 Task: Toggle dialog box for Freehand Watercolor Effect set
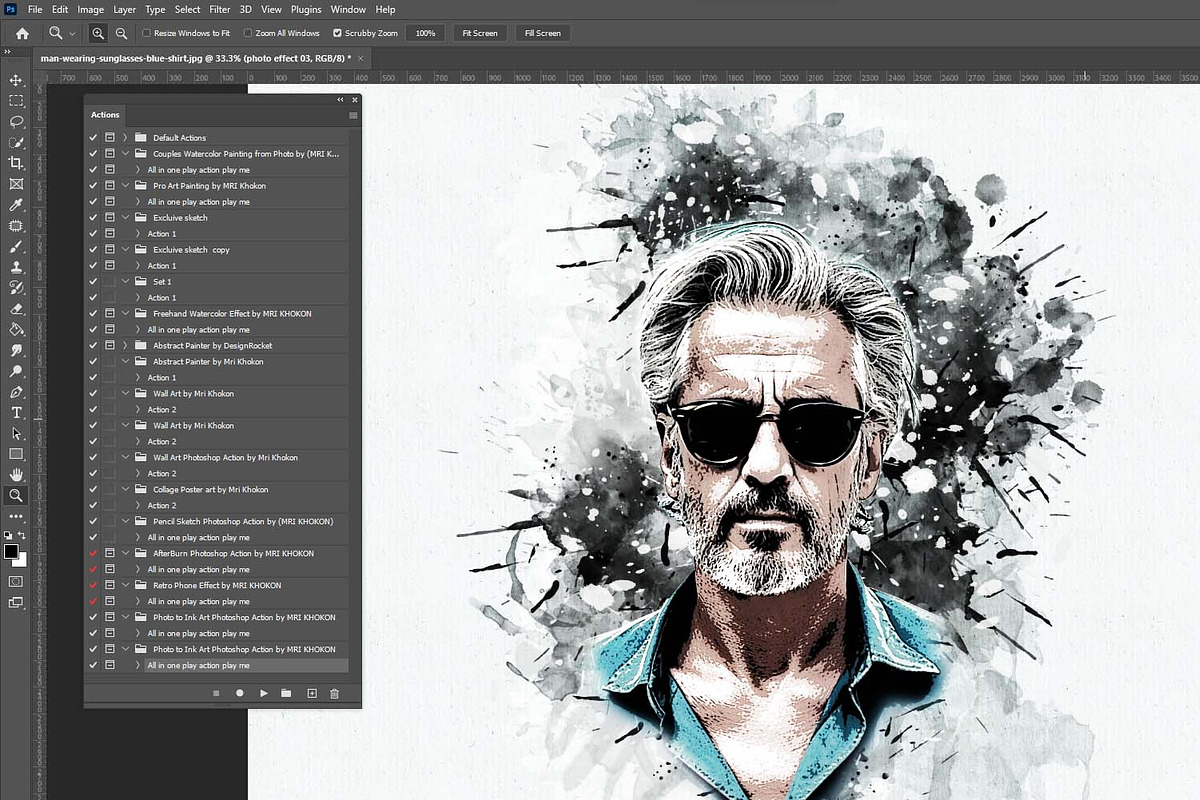pos(110,314)
